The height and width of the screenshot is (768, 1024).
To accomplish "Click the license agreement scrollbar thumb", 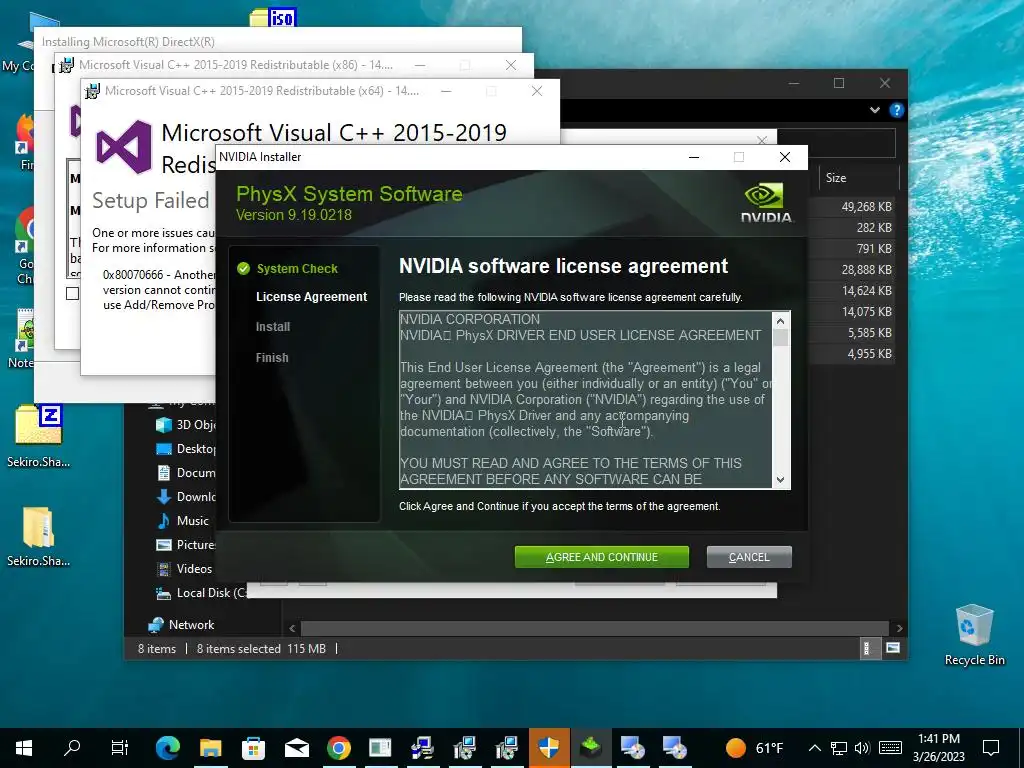I will 780,338.
